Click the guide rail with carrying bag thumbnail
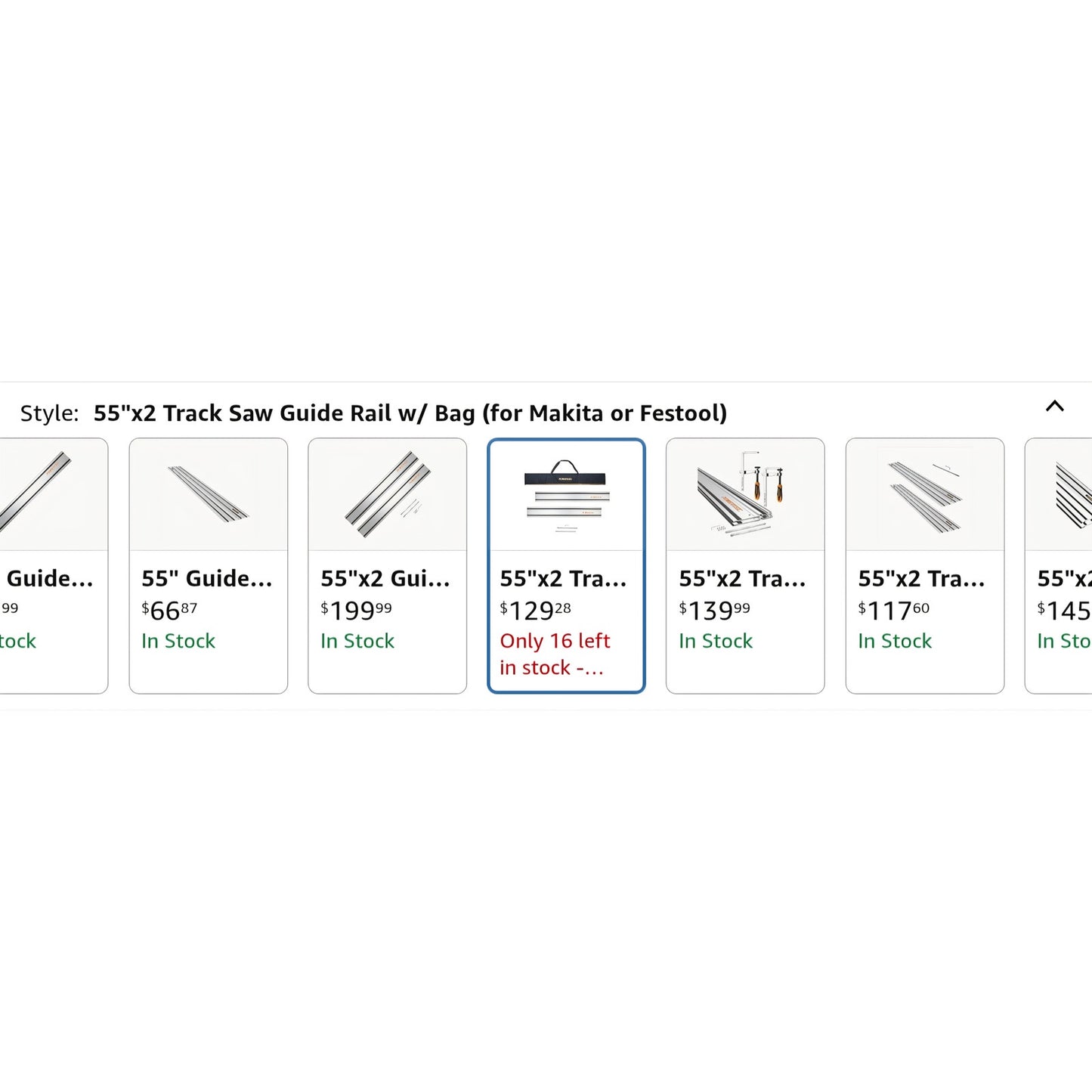This screenshot has height=1092, width=1092. pyautogui.click(x=566, y=496)
